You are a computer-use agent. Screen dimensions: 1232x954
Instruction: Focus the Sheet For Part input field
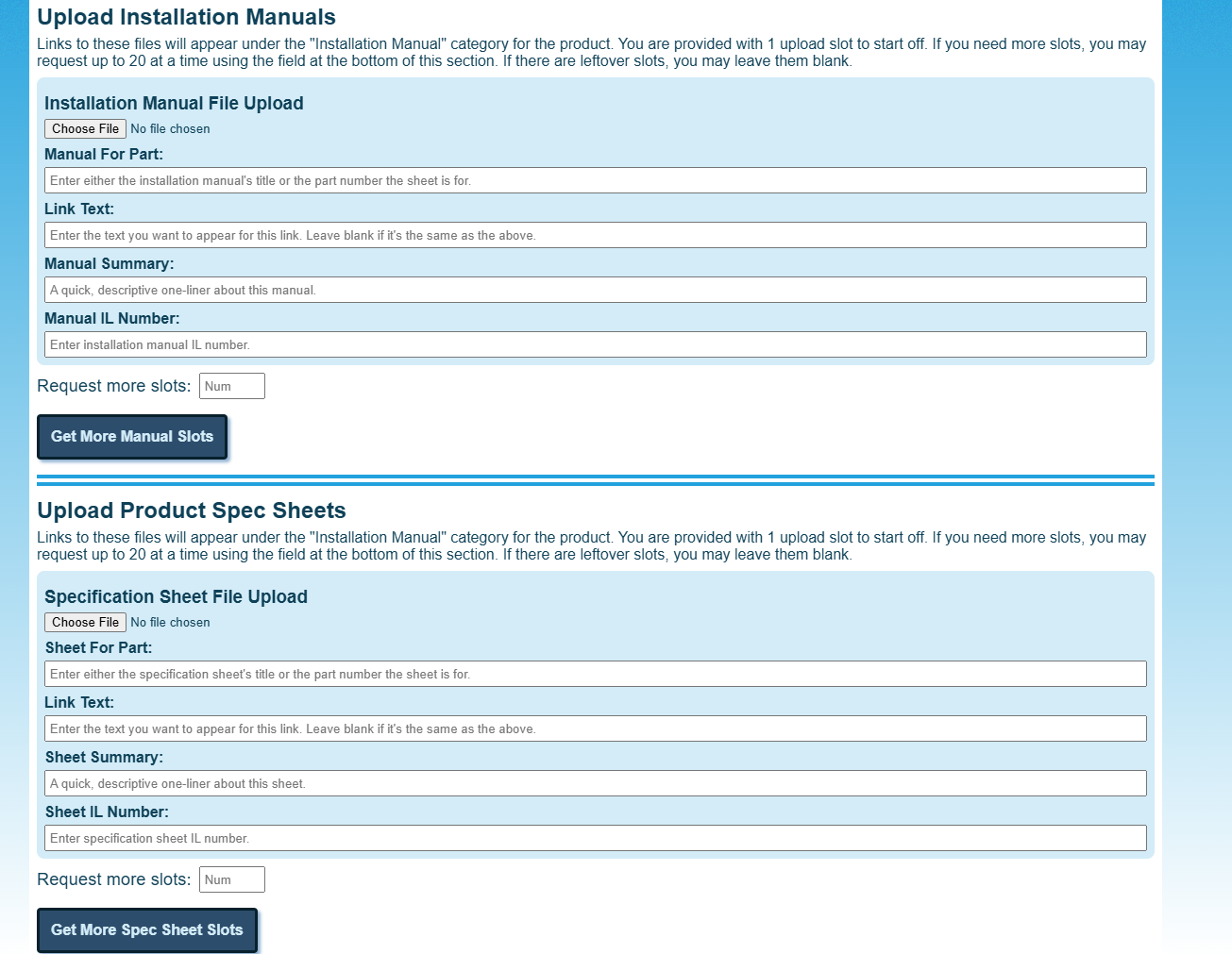596,674
